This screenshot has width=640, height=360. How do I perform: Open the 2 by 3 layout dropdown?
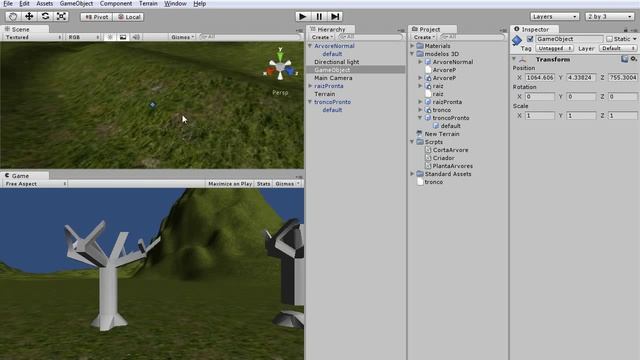(610, 16)
